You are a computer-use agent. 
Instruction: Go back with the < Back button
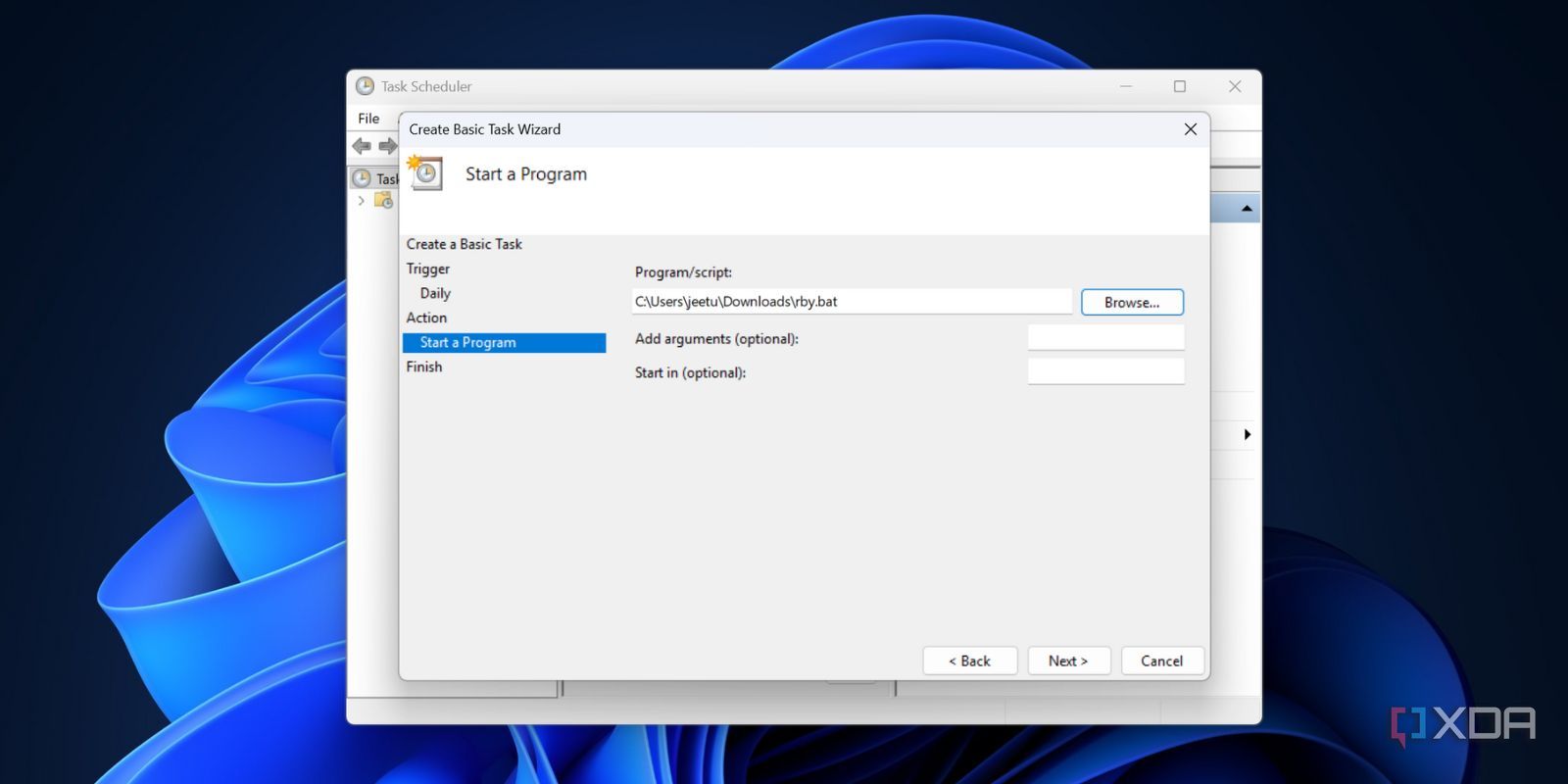970,661
